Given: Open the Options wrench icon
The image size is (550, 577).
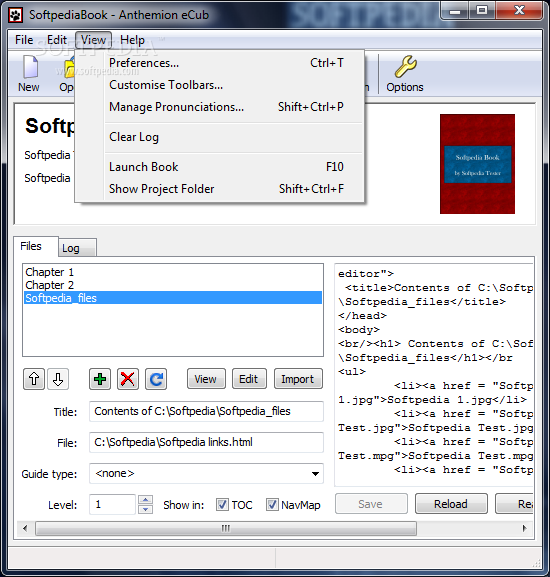Looking at the screenshot, I should click(405, 73).
